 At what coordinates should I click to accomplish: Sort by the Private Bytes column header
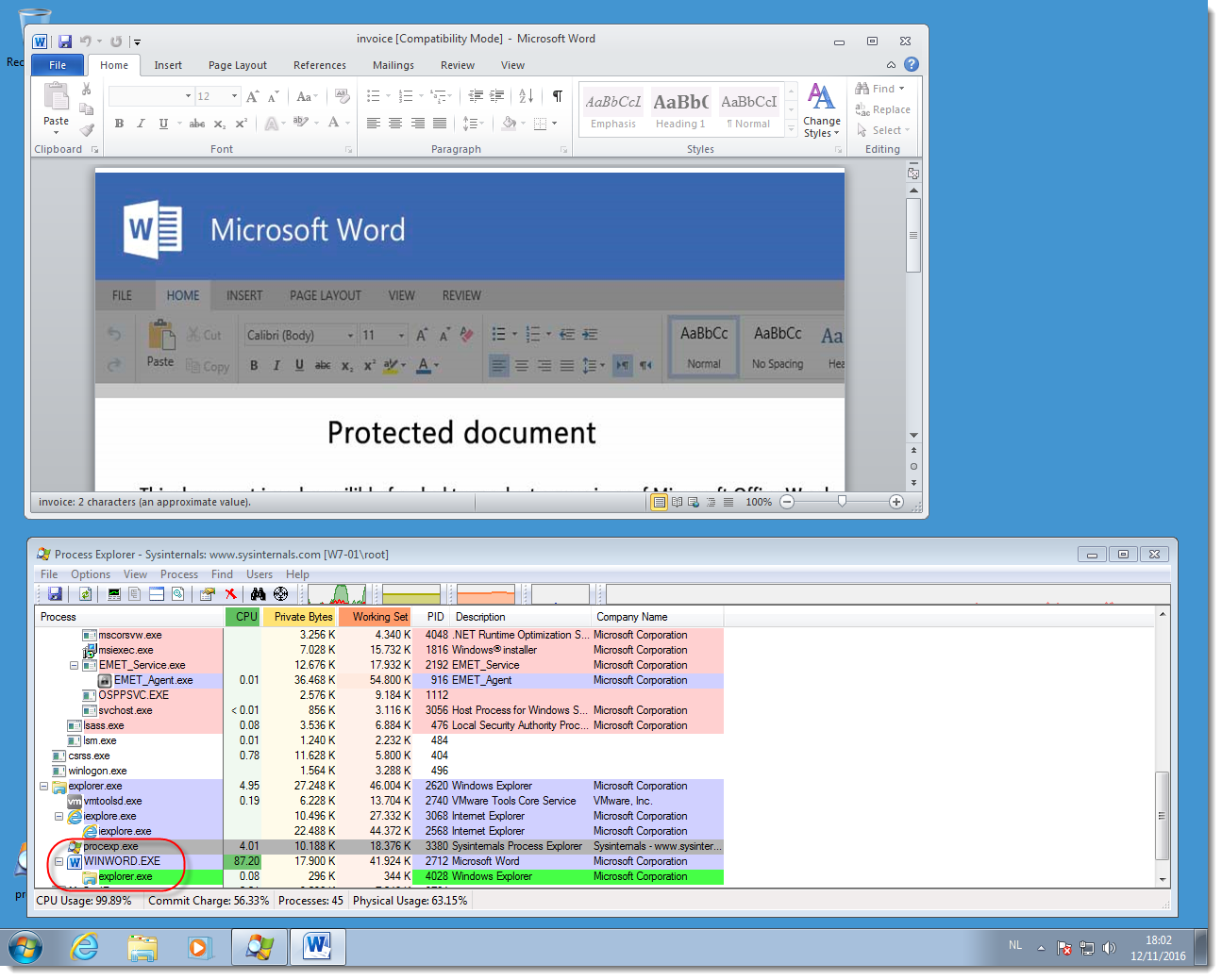click(299, 617)
